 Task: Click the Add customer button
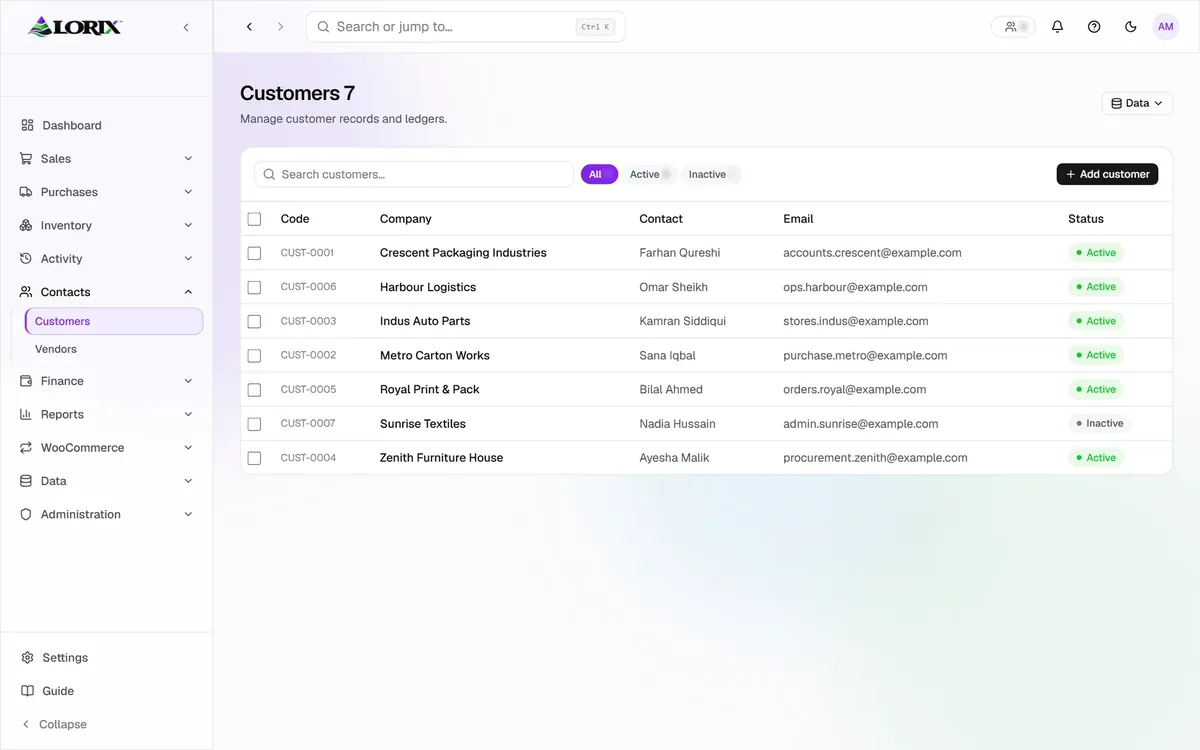coord(1107,174)
